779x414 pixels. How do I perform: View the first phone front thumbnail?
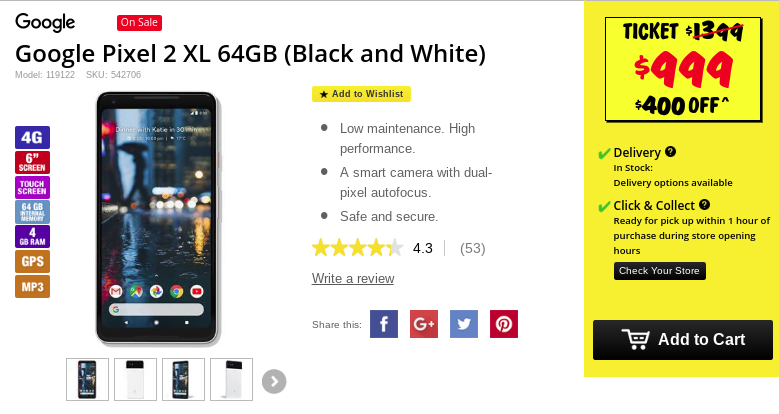click(x=87, y=379)
